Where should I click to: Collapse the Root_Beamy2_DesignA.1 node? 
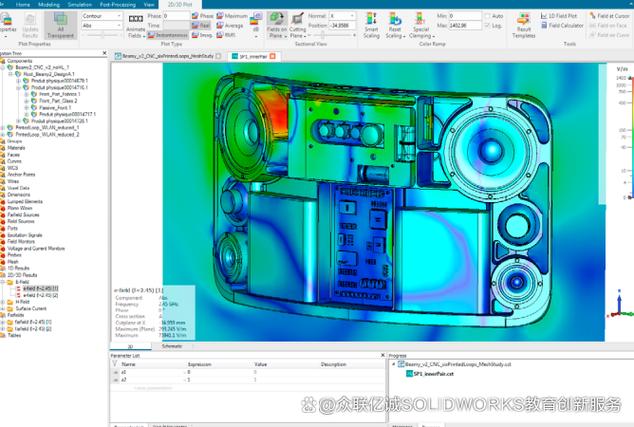[x=11, y=74]
